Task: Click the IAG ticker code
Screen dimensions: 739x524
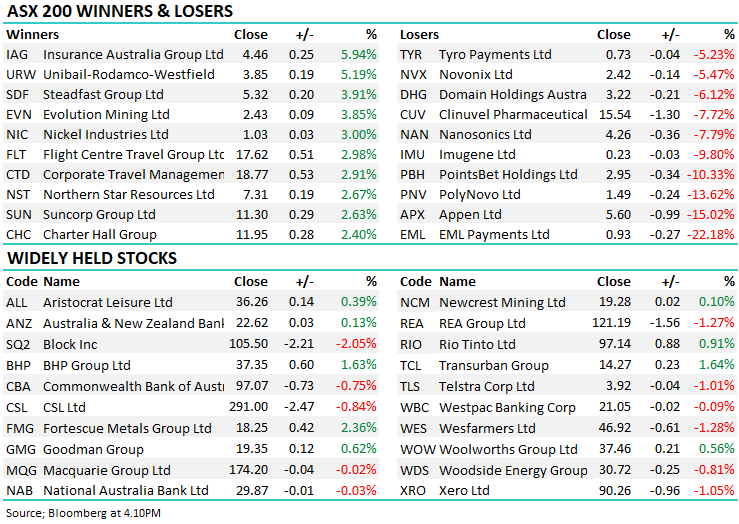Action: tap(16, 54)
